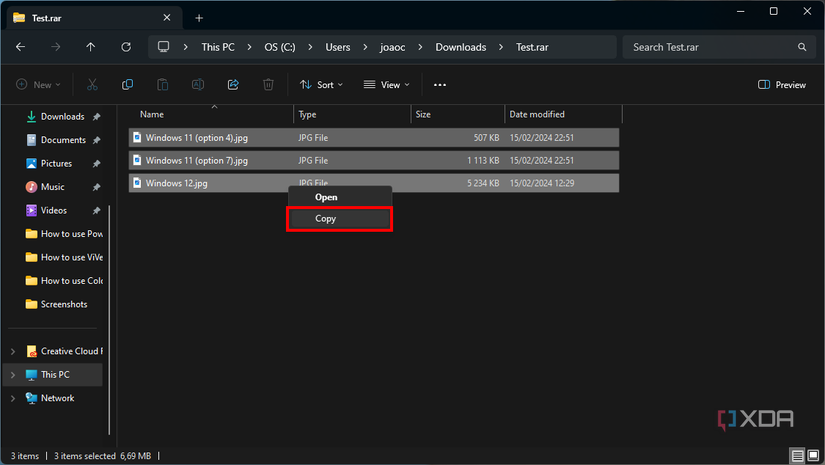Refresh the Test.rar folder view
This screenshot has height=465, width=825.
(x=126, y=47)
